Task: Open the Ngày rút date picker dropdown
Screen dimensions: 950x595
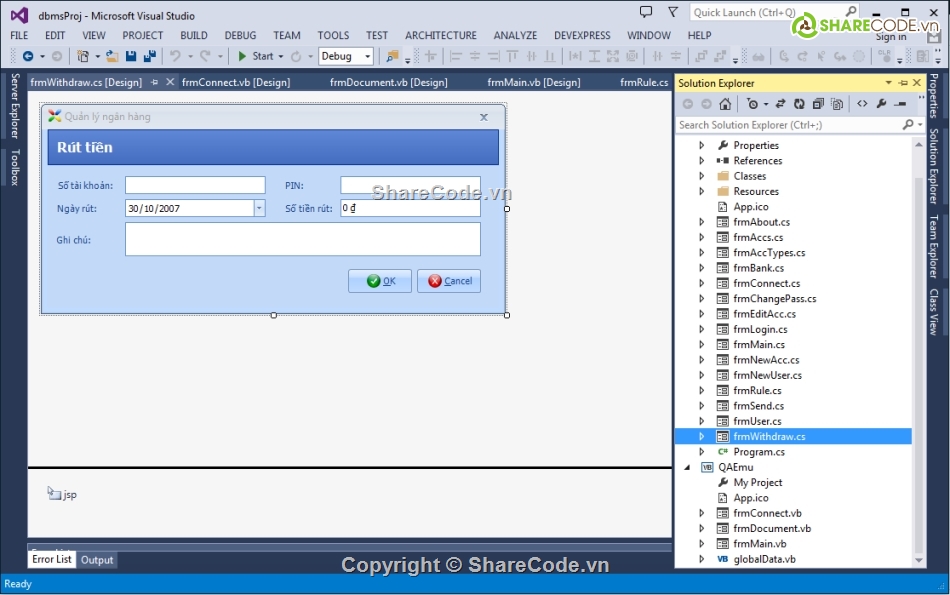Action: click(x=259, y=208)
